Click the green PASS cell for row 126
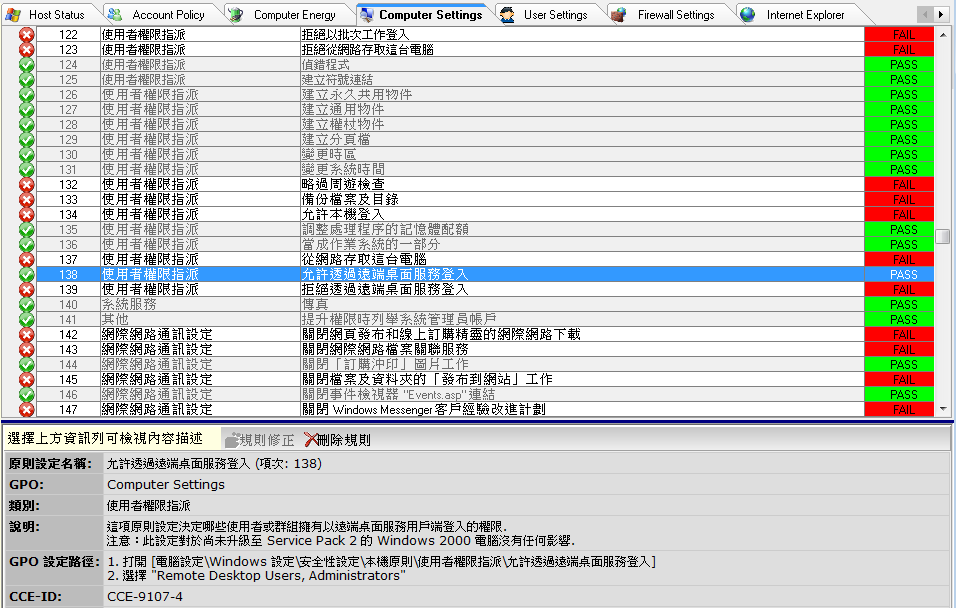Image resolution: width=956 pixels, height=608 pixels. click(x=903, y=95)
